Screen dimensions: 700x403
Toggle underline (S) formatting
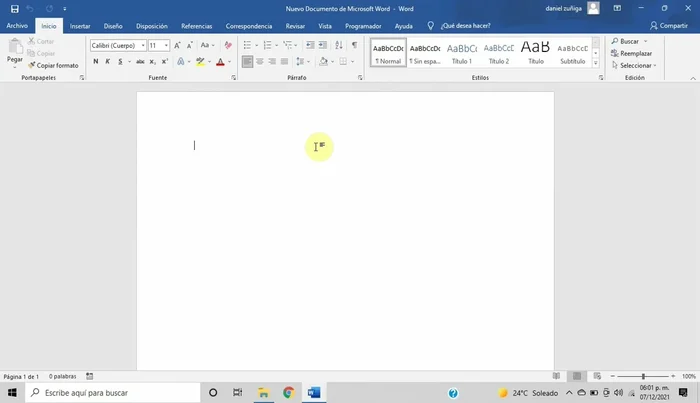(x=120, y=62)
